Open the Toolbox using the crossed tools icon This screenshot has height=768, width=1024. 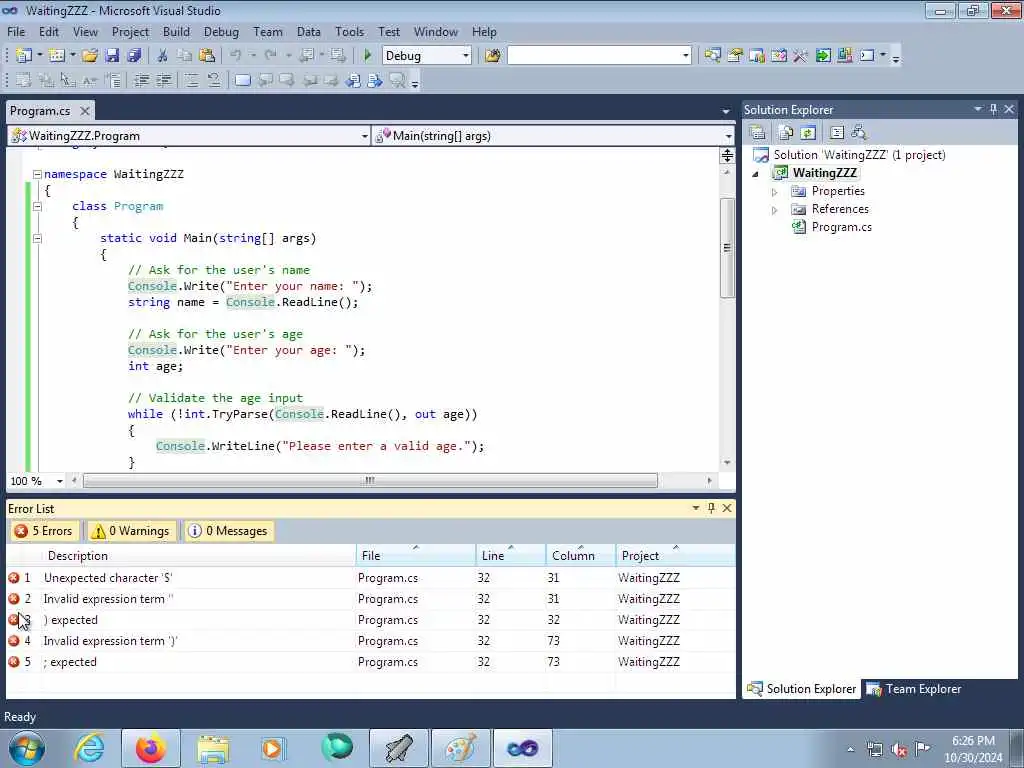tap(801, 56)
